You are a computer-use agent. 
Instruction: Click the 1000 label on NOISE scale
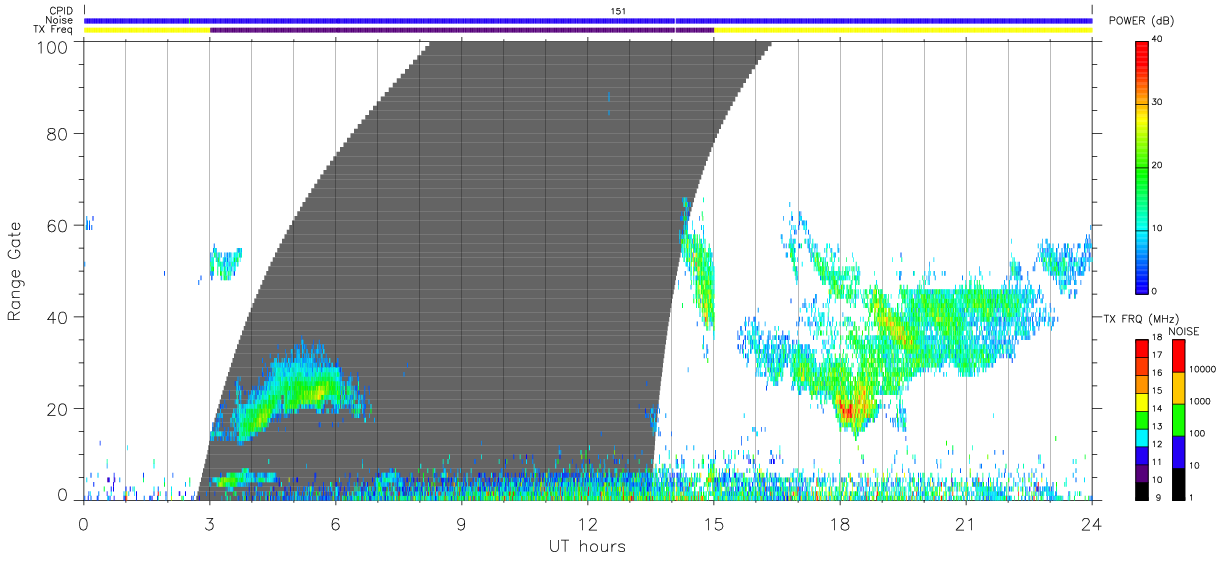point(1200,401)
